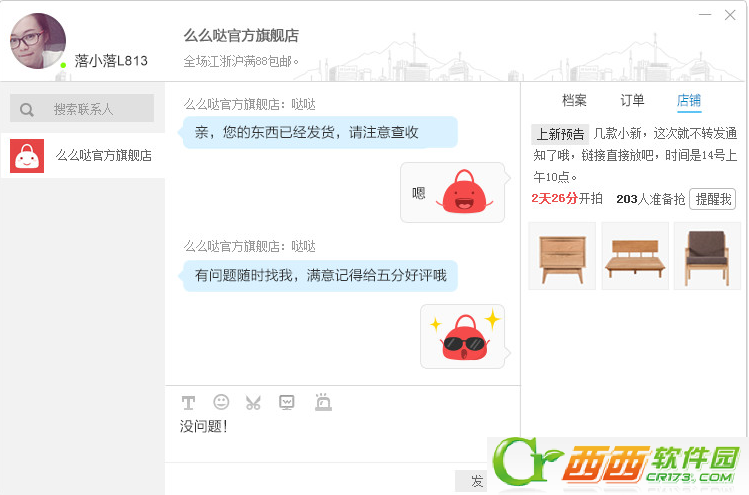Viewport: 749px width, 495px height.
Task: Open the emoji smiley picker
Action: tap(221, 402)
